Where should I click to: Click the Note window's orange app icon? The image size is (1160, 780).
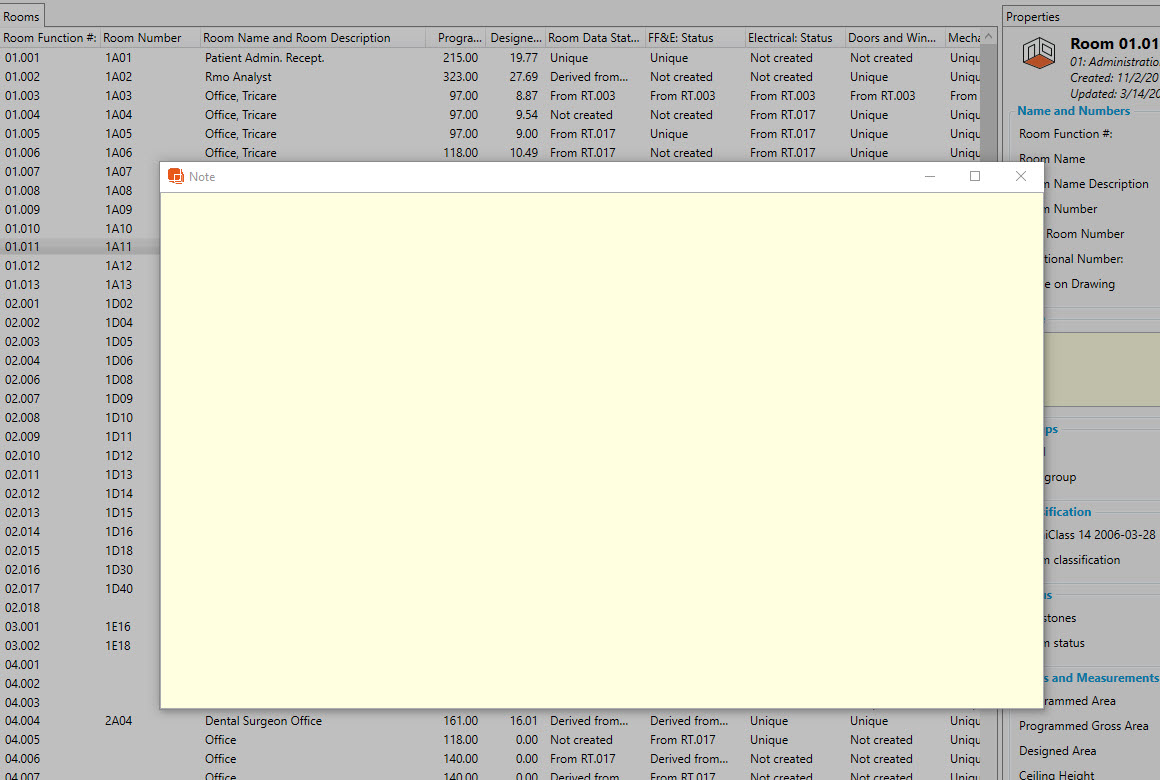point(176,177)
